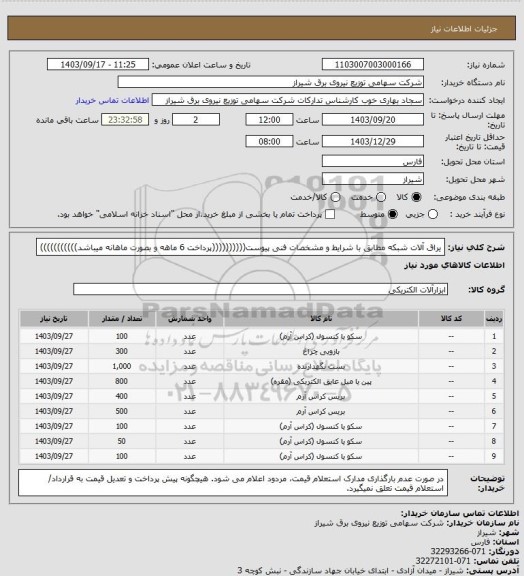Click بریس کراس آرم in row 5

[x=321, y=397]
